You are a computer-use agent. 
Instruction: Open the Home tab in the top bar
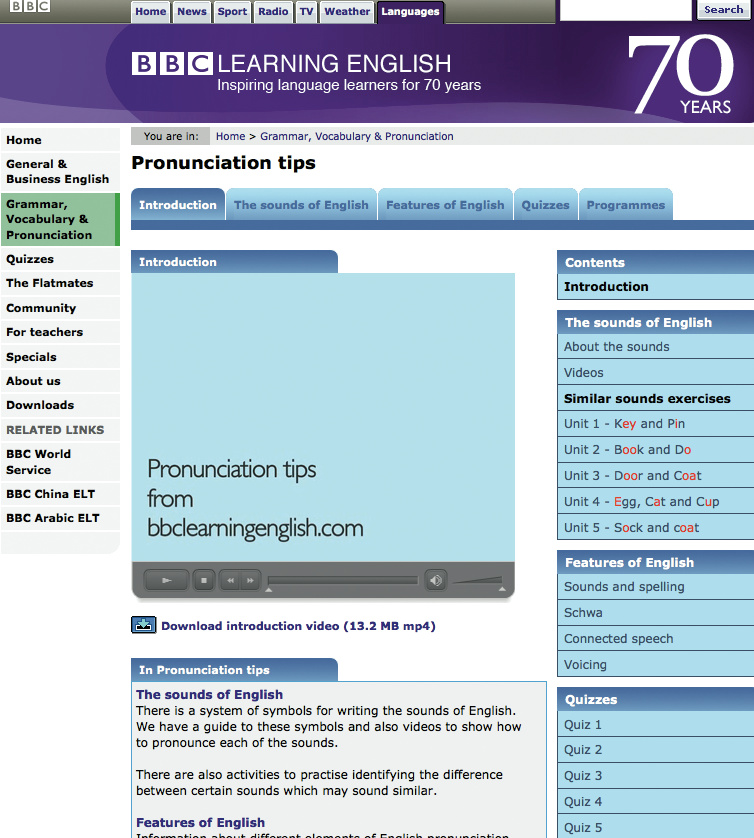coord(151,12)
